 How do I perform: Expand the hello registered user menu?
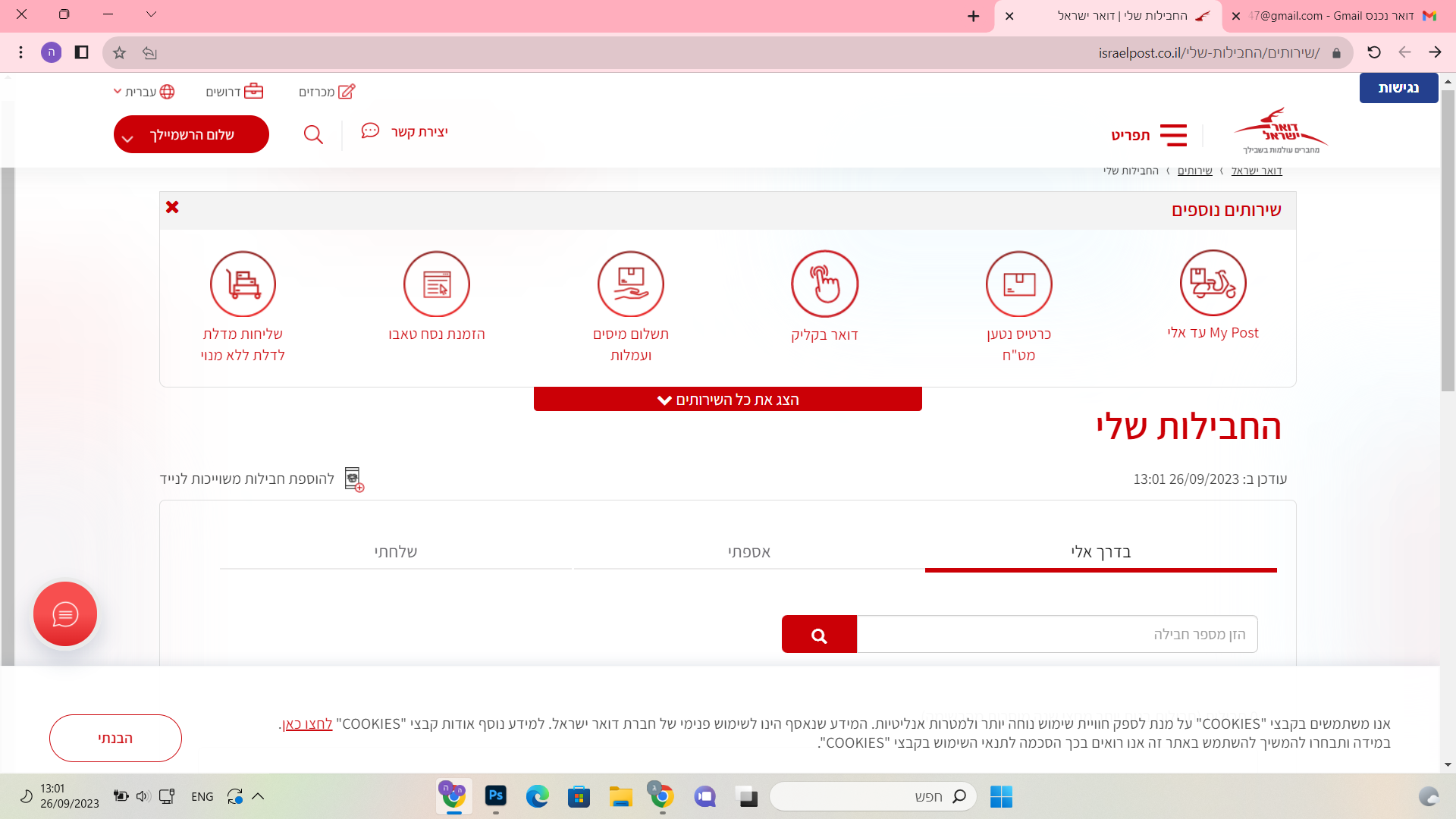(x=191, y=135)
